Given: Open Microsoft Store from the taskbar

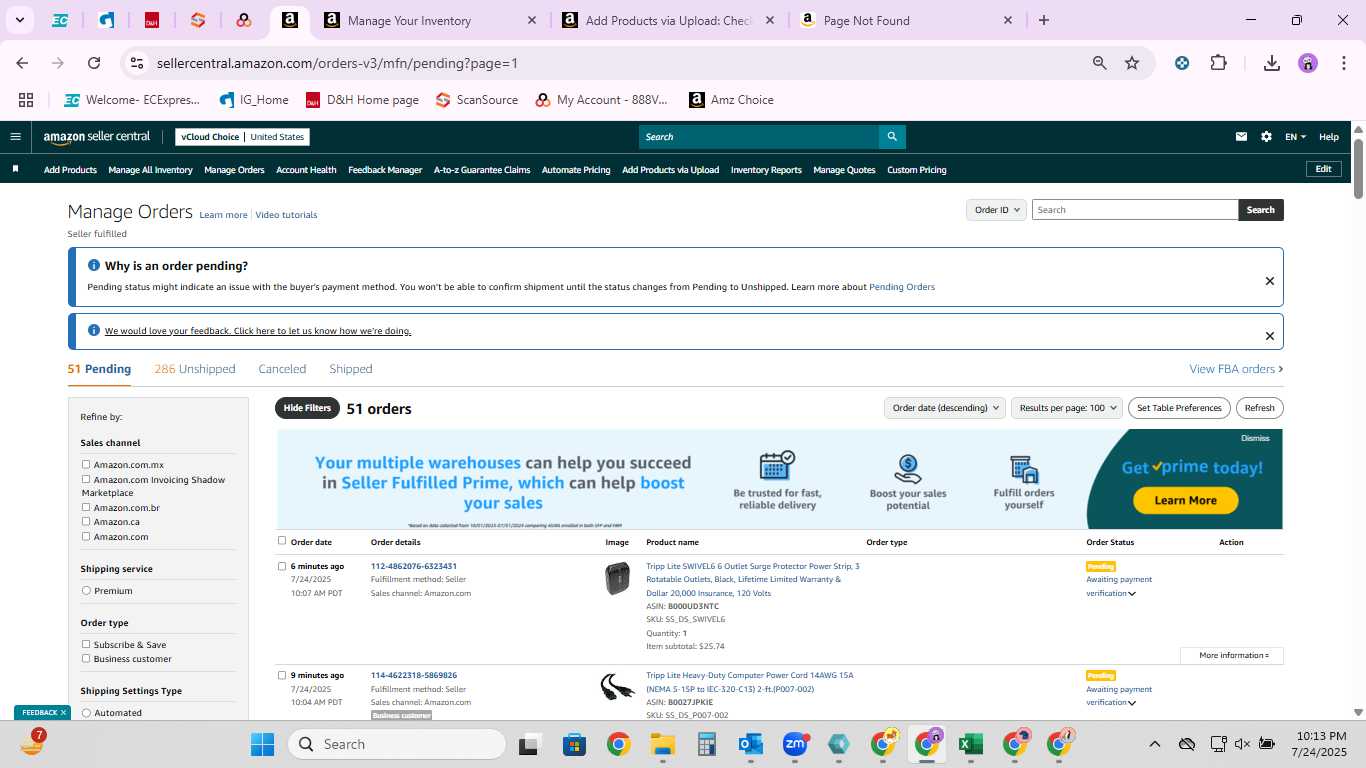Looking at the screenshot, I should [574, 744].
